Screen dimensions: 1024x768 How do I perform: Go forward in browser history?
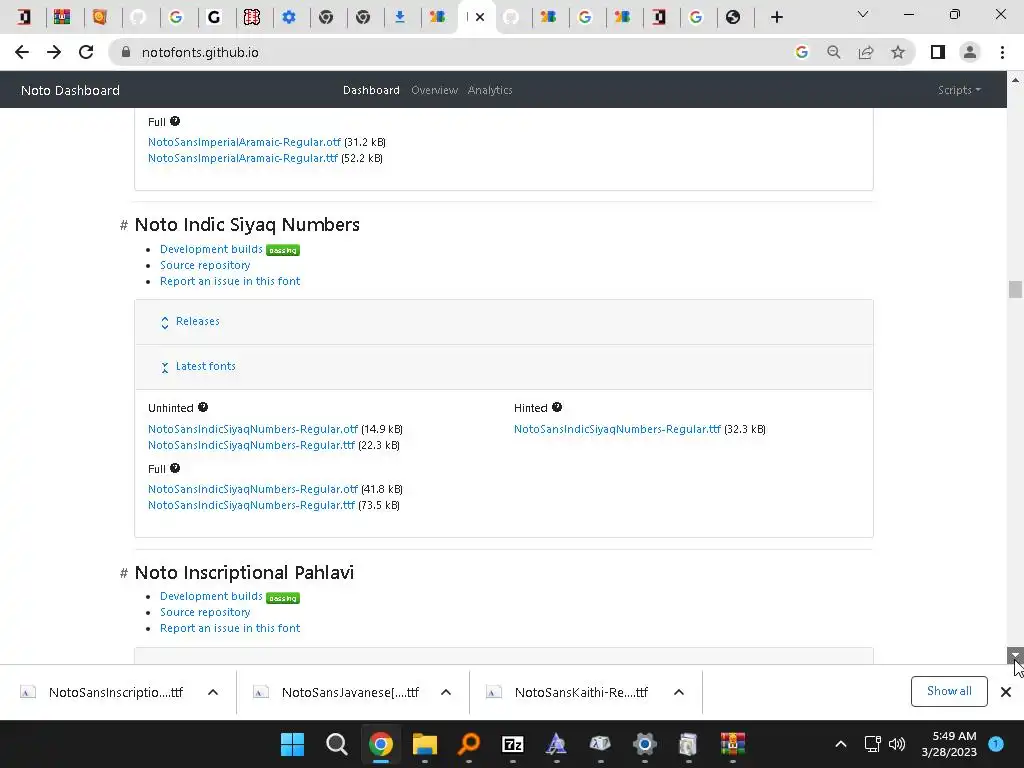coord(54,52)
